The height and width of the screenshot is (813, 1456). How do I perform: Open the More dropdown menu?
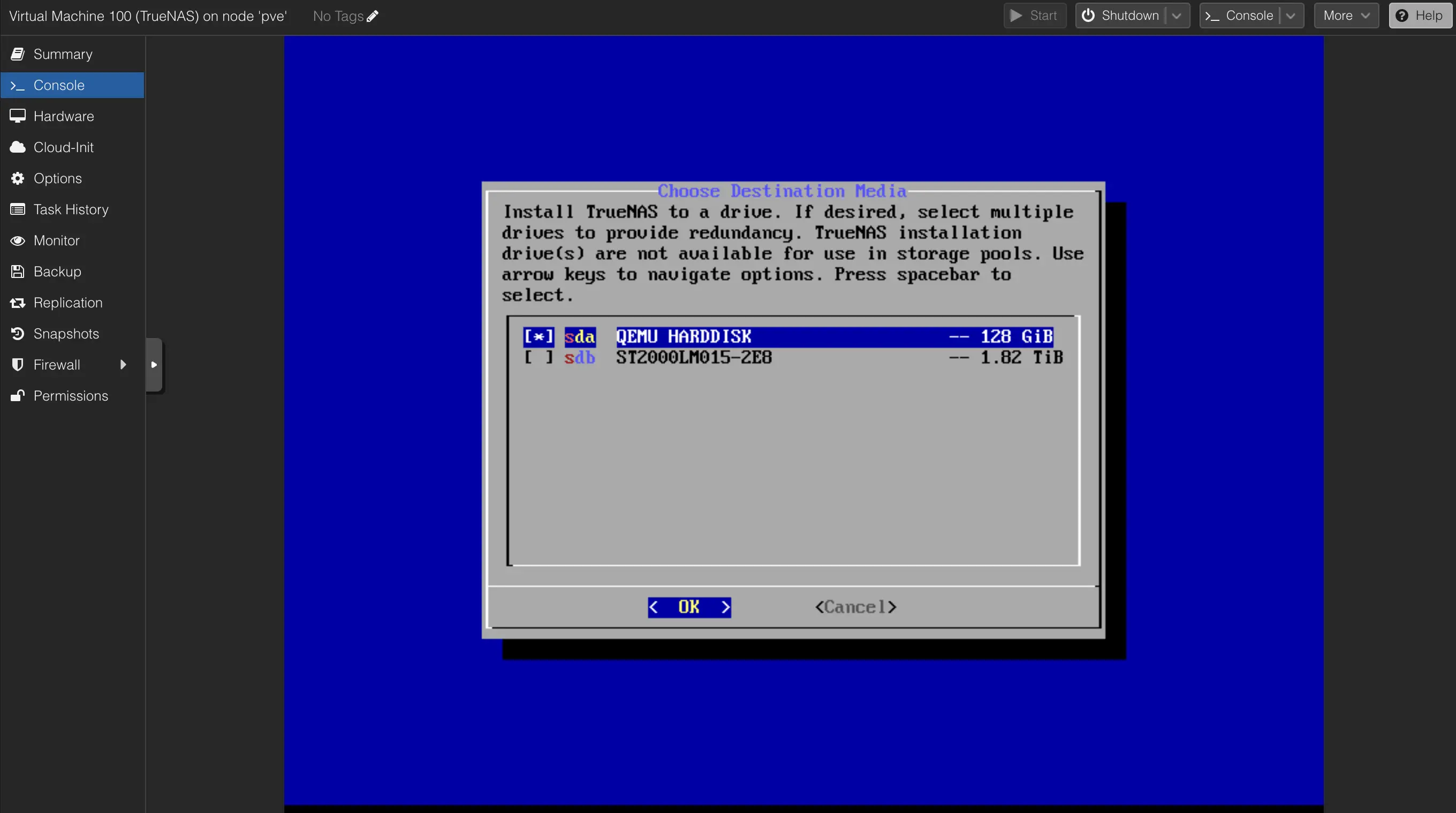click(x=1347, y=16)
